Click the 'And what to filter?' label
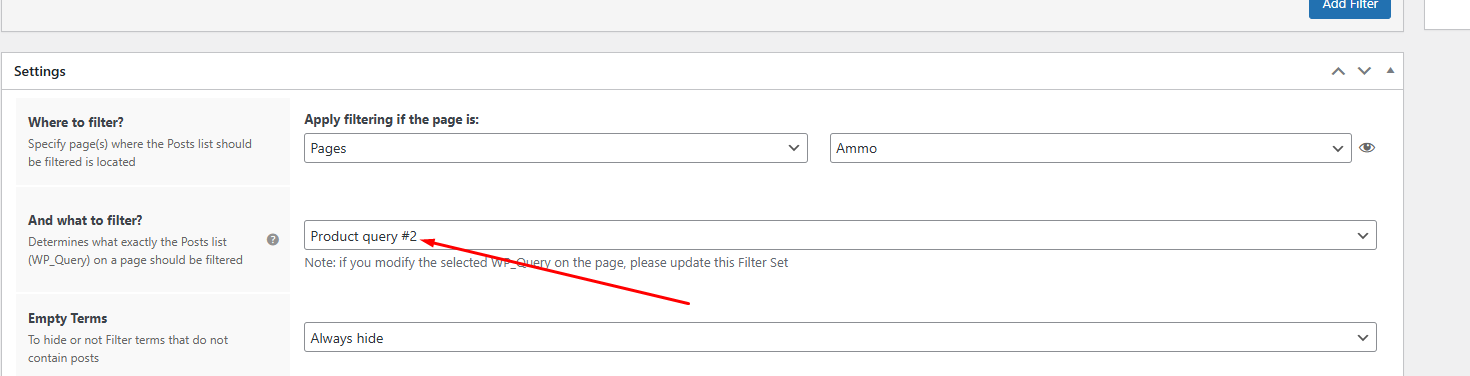1470x376 pixels. [86, 220]
